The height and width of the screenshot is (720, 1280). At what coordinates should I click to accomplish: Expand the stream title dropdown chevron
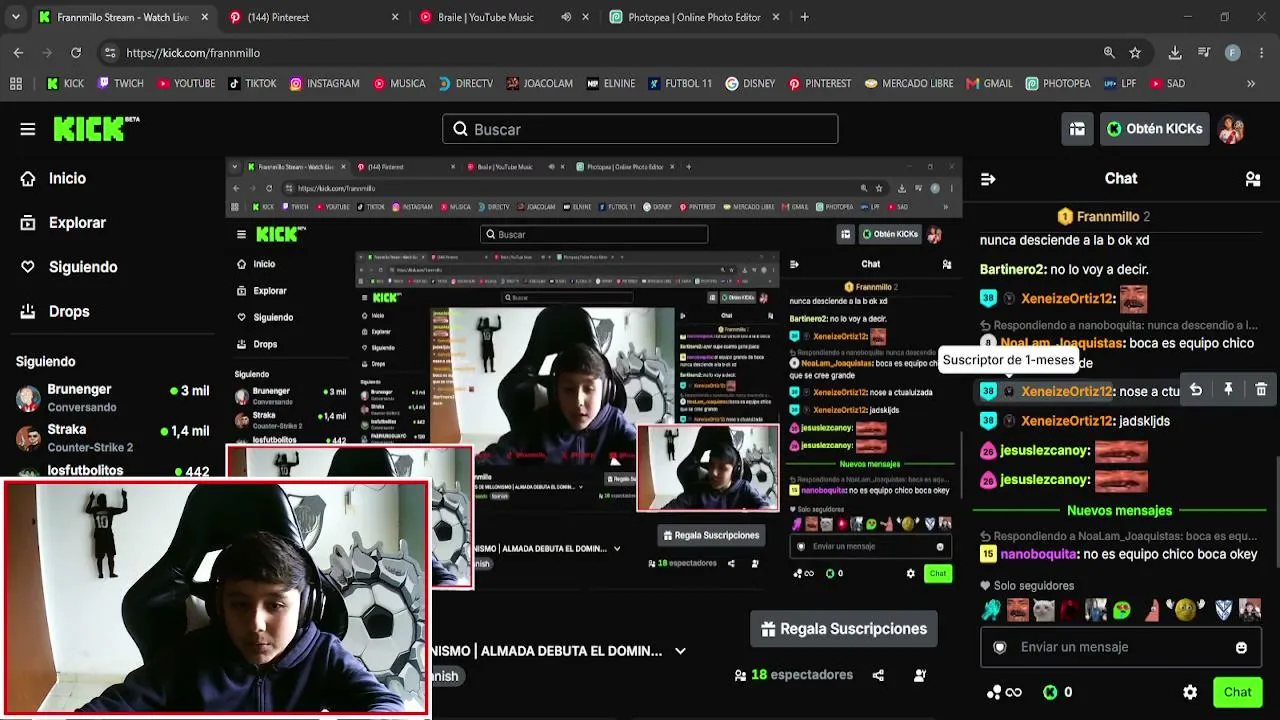[x=680, y=651]
